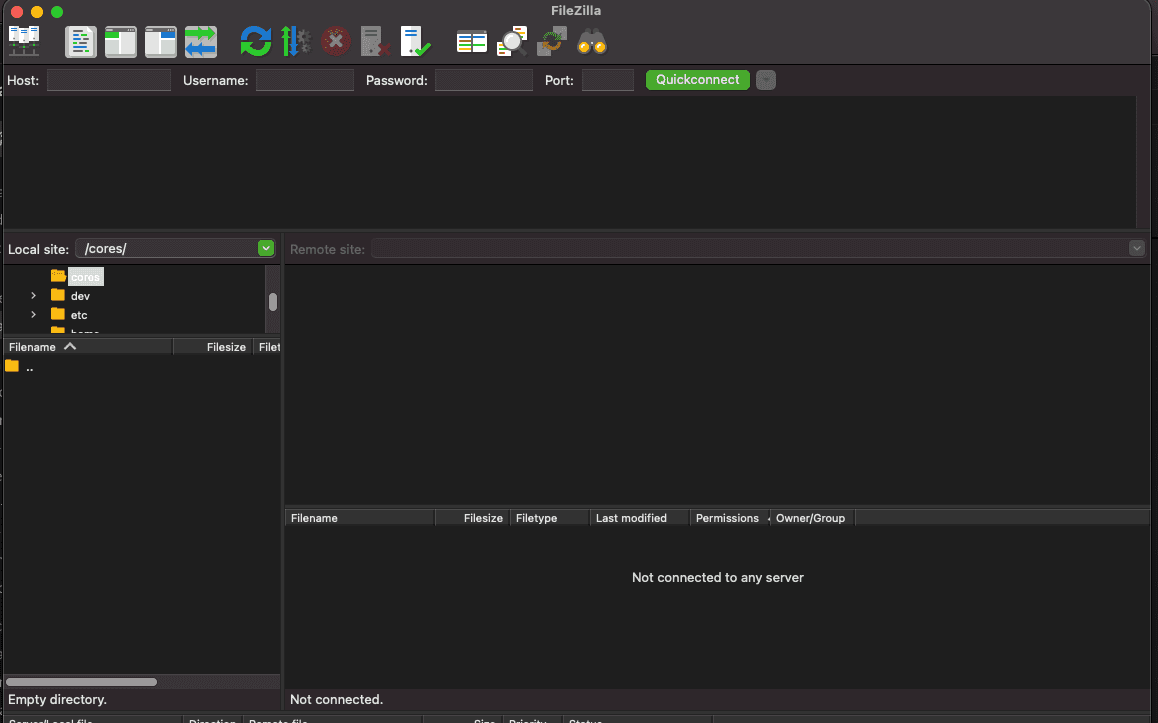Sort remote list by Permissions column

pyautogui.click(x=730, y=518)
